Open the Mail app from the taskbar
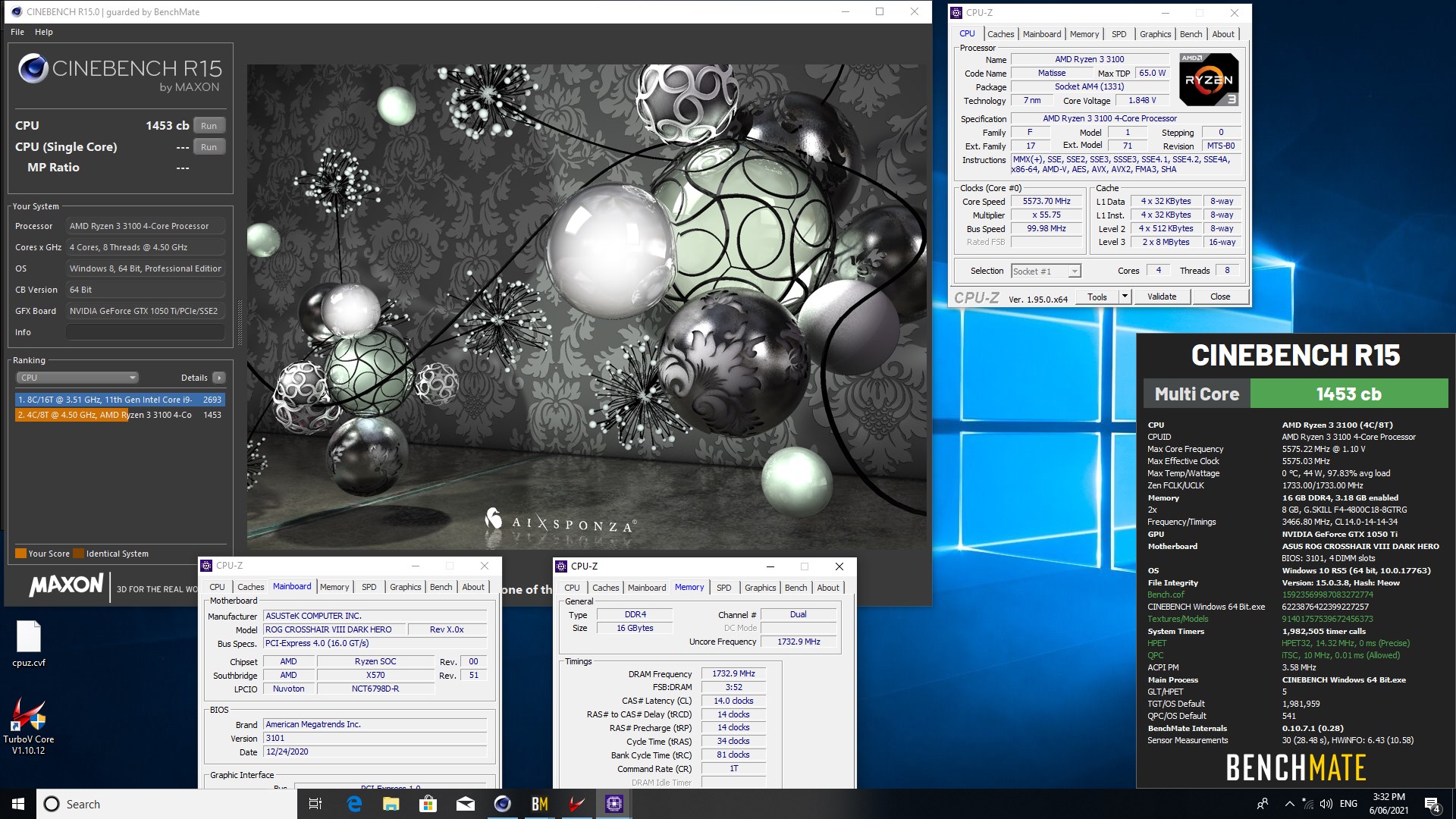 click(465, 804)
